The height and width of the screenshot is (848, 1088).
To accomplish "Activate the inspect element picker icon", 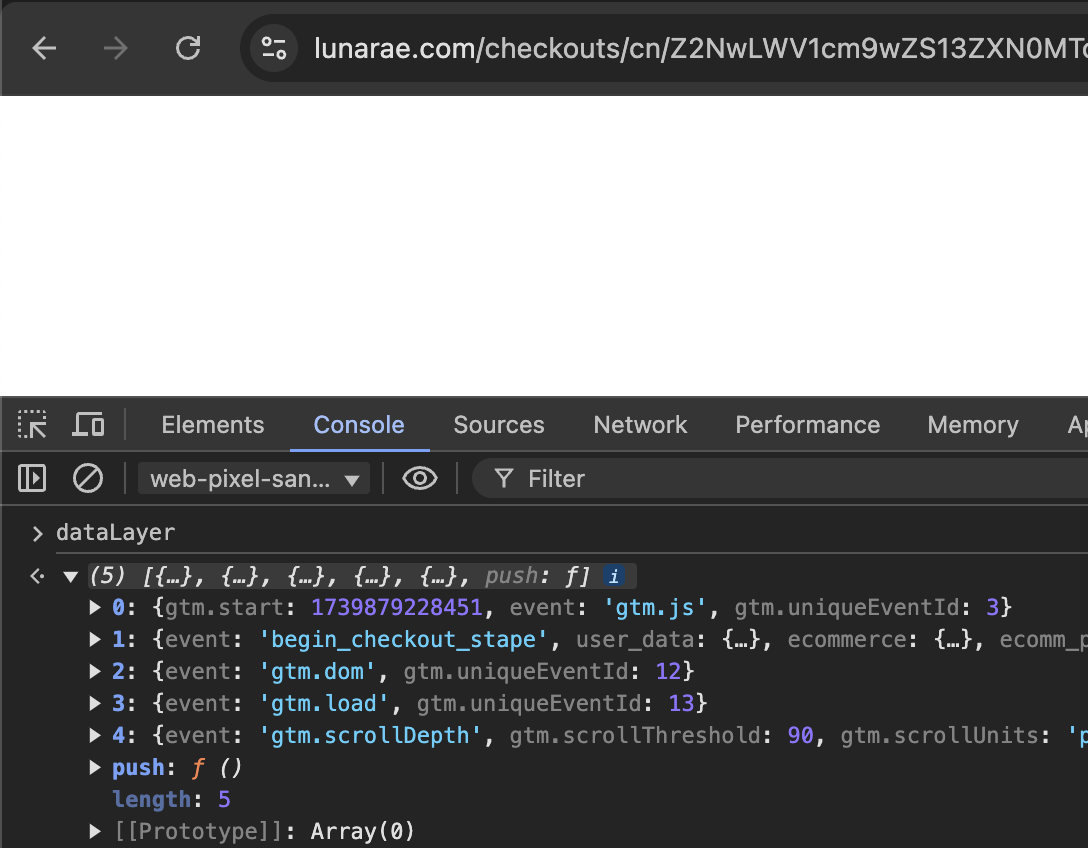I will tap(32, 424).
